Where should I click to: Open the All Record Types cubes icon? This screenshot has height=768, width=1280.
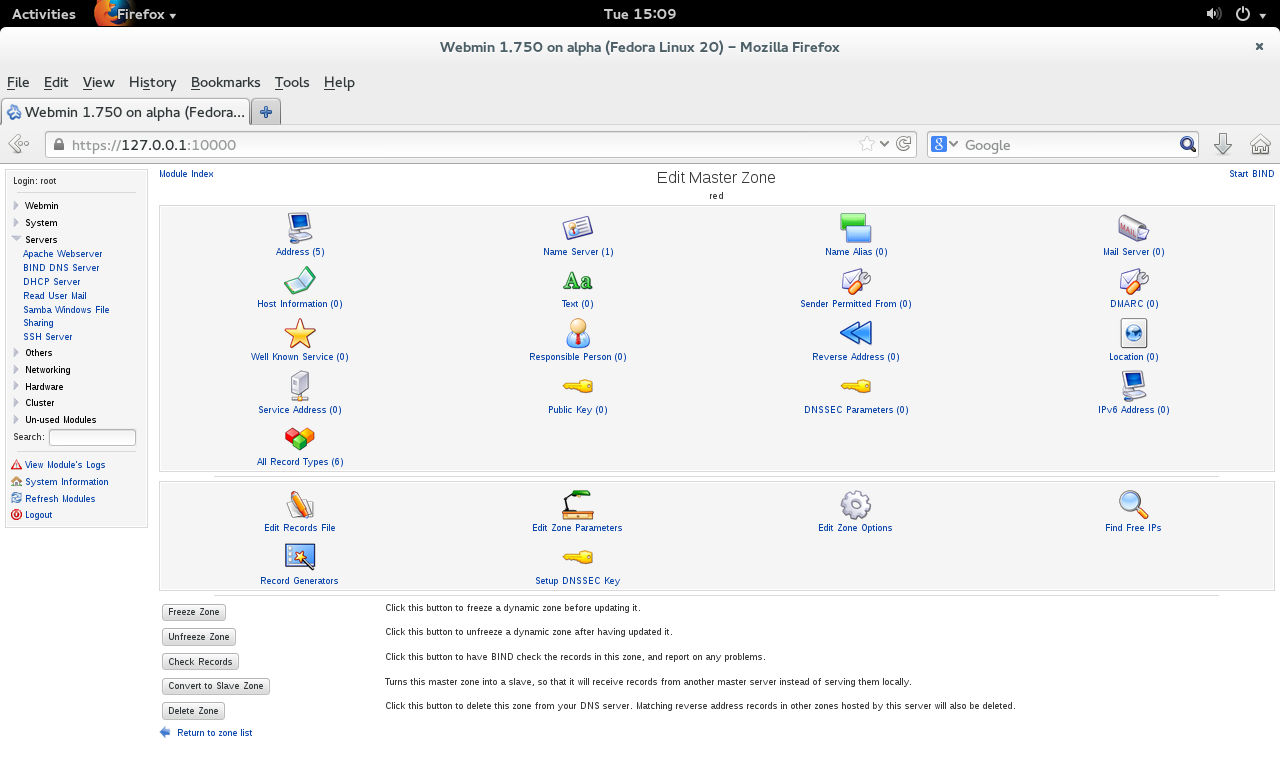point(300,439)
